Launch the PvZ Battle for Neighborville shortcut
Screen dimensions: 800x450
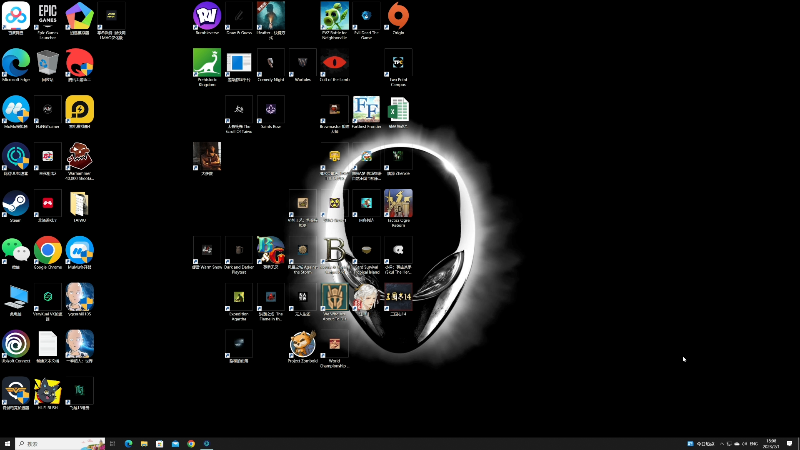click(334, 16)
